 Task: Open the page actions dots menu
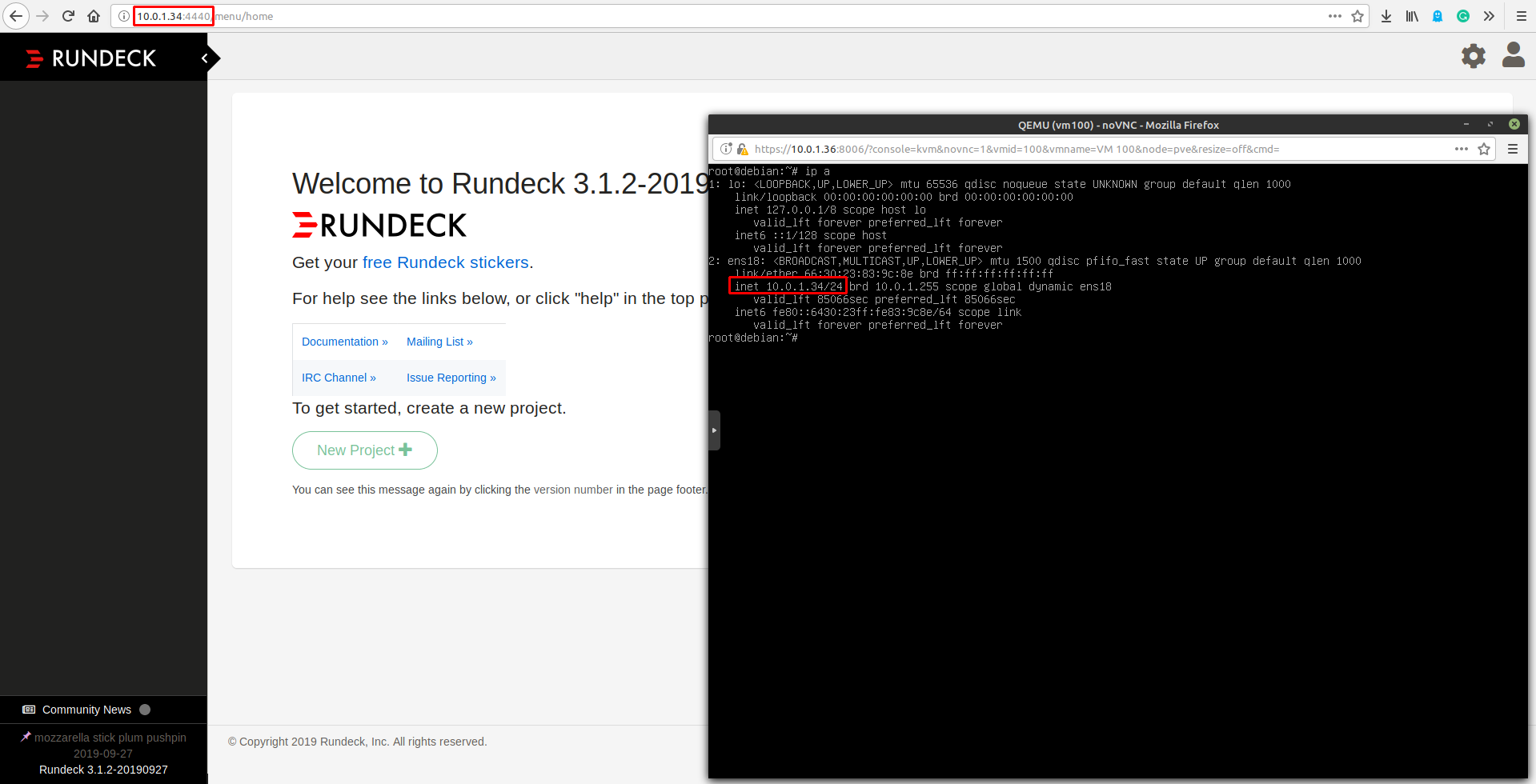click(x=1333, y=16)
